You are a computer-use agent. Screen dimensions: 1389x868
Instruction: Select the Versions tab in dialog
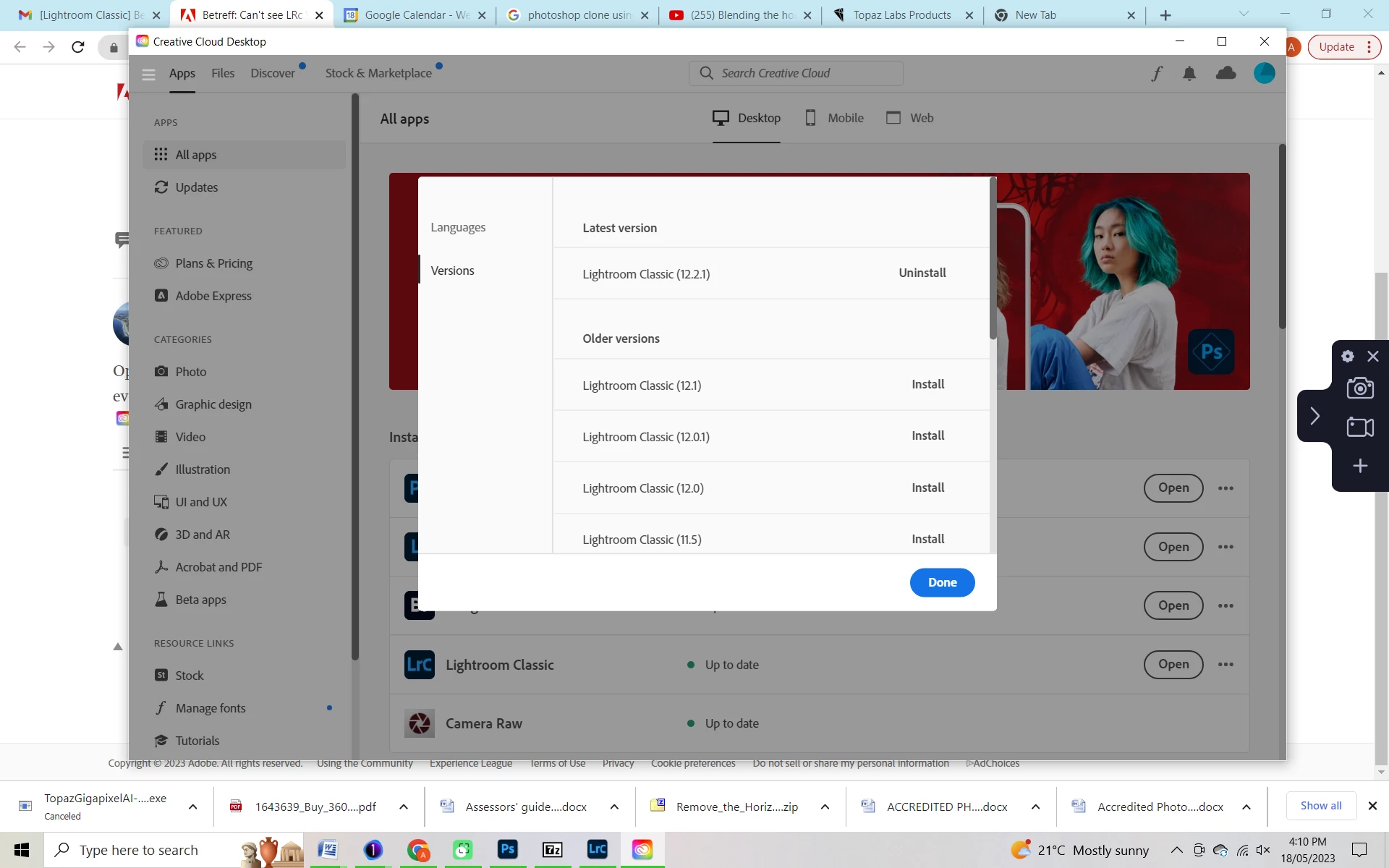453,271
